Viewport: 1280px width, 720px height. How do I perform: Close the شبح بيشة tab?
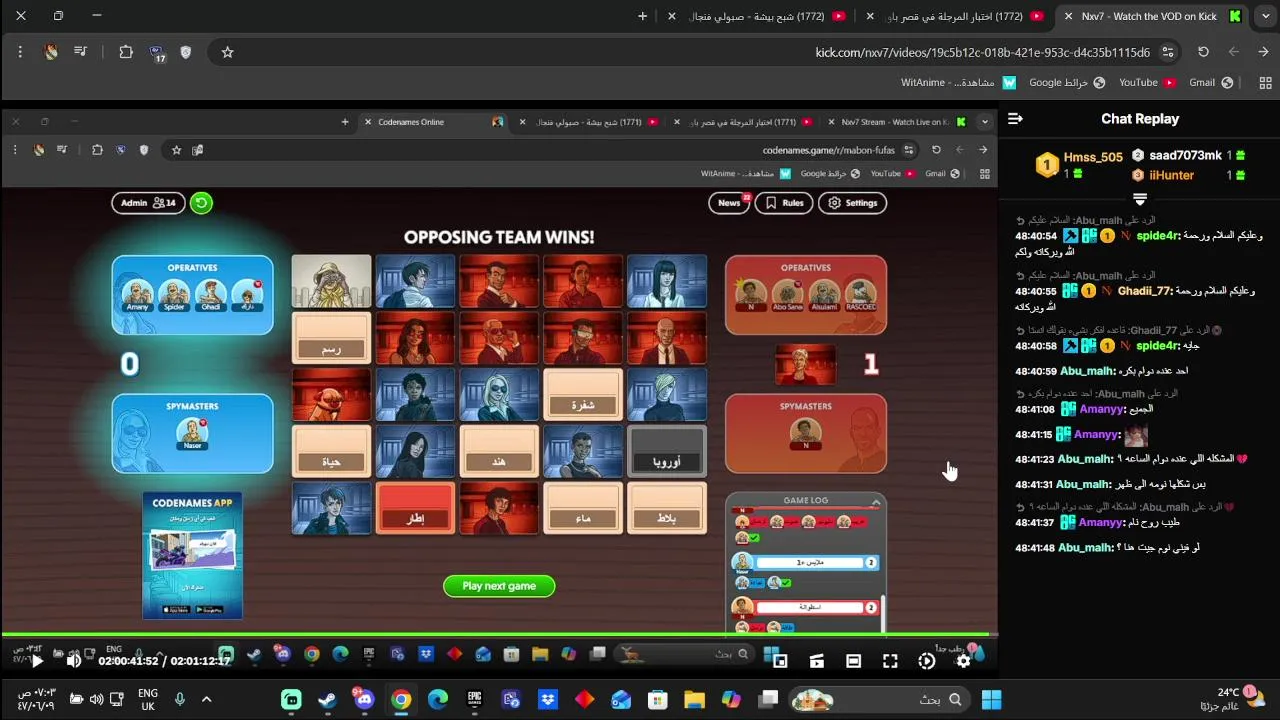click(x=672, y=16)
